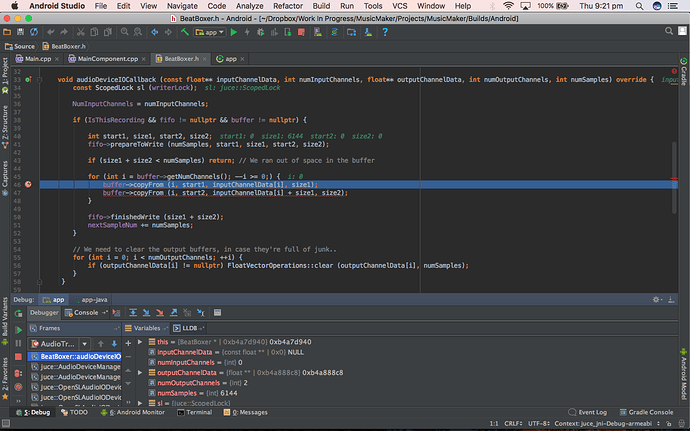
Task: Stop the debug session with the red square
Action: click(18, 356)
